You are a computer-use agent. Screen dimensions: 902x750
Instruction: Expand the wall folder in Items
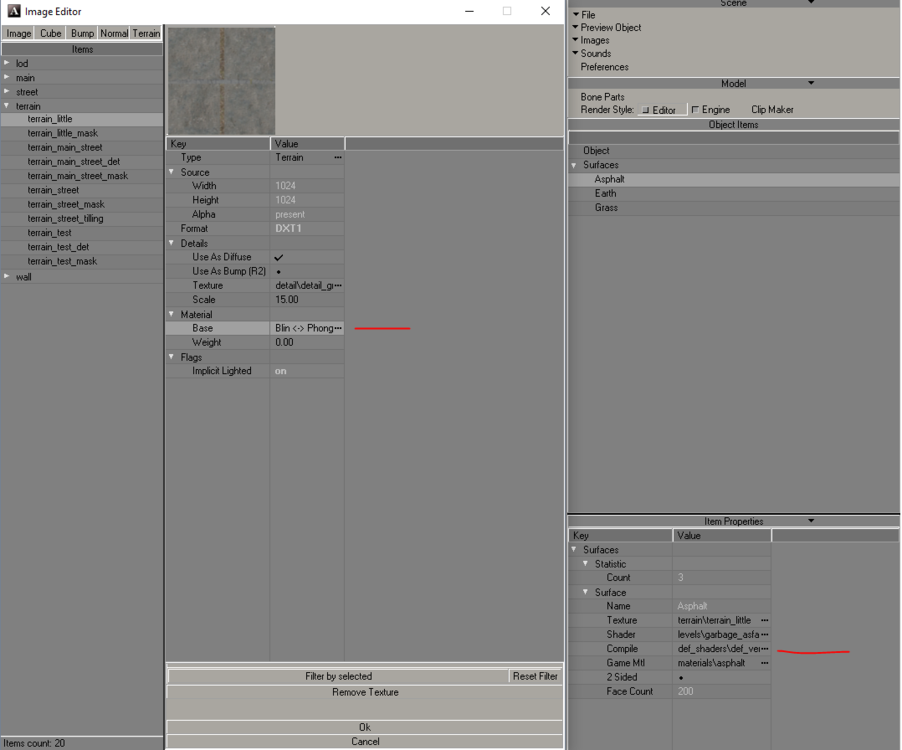[7, 277]
